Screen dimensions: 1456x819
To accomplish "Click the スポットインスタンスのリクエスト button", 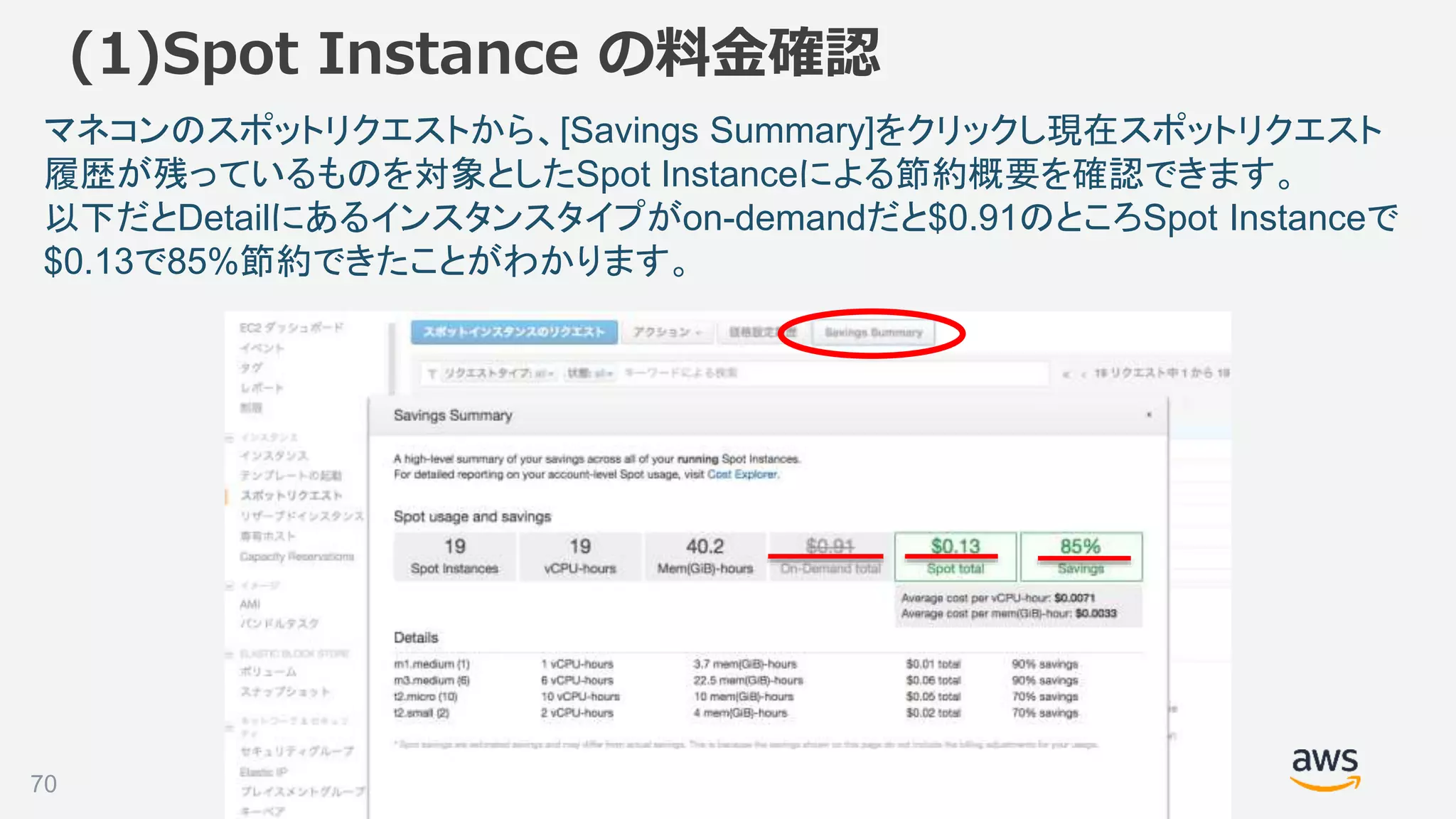I will [x=514, y=332].
